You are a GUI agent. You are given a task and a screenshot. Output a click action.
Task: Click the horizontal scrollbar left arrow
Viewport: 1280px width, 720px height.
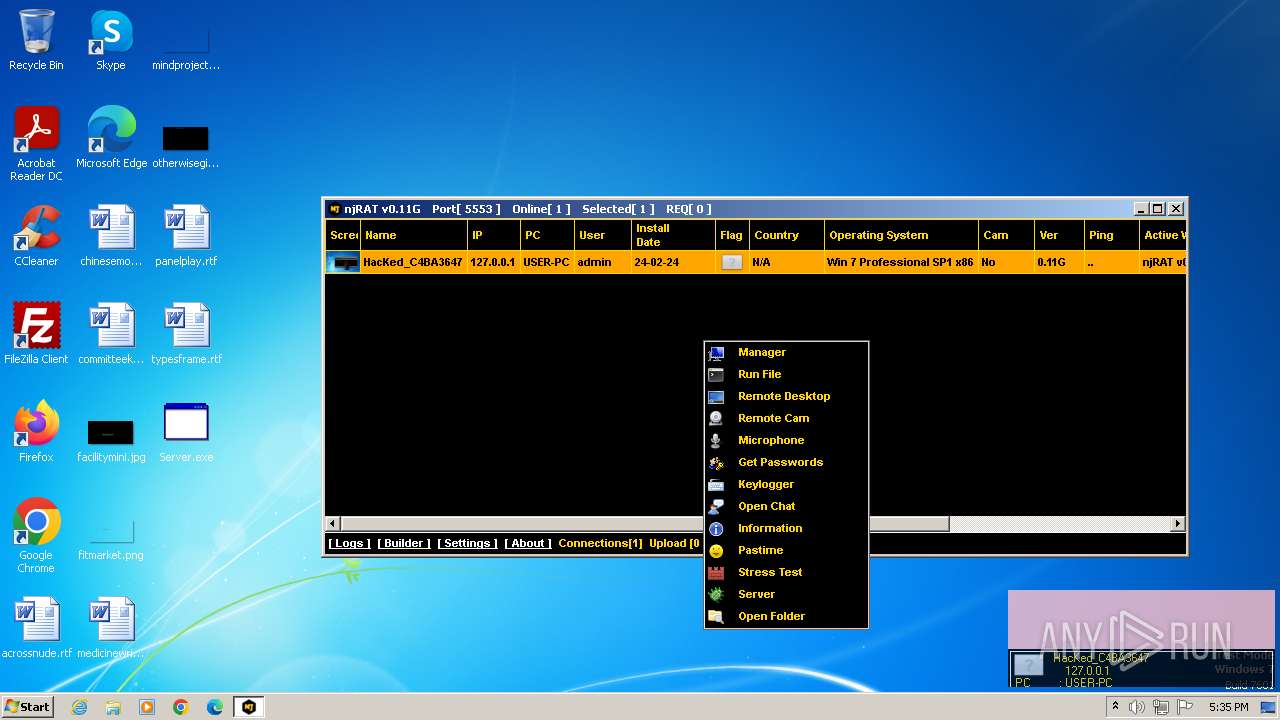point(334,523)
